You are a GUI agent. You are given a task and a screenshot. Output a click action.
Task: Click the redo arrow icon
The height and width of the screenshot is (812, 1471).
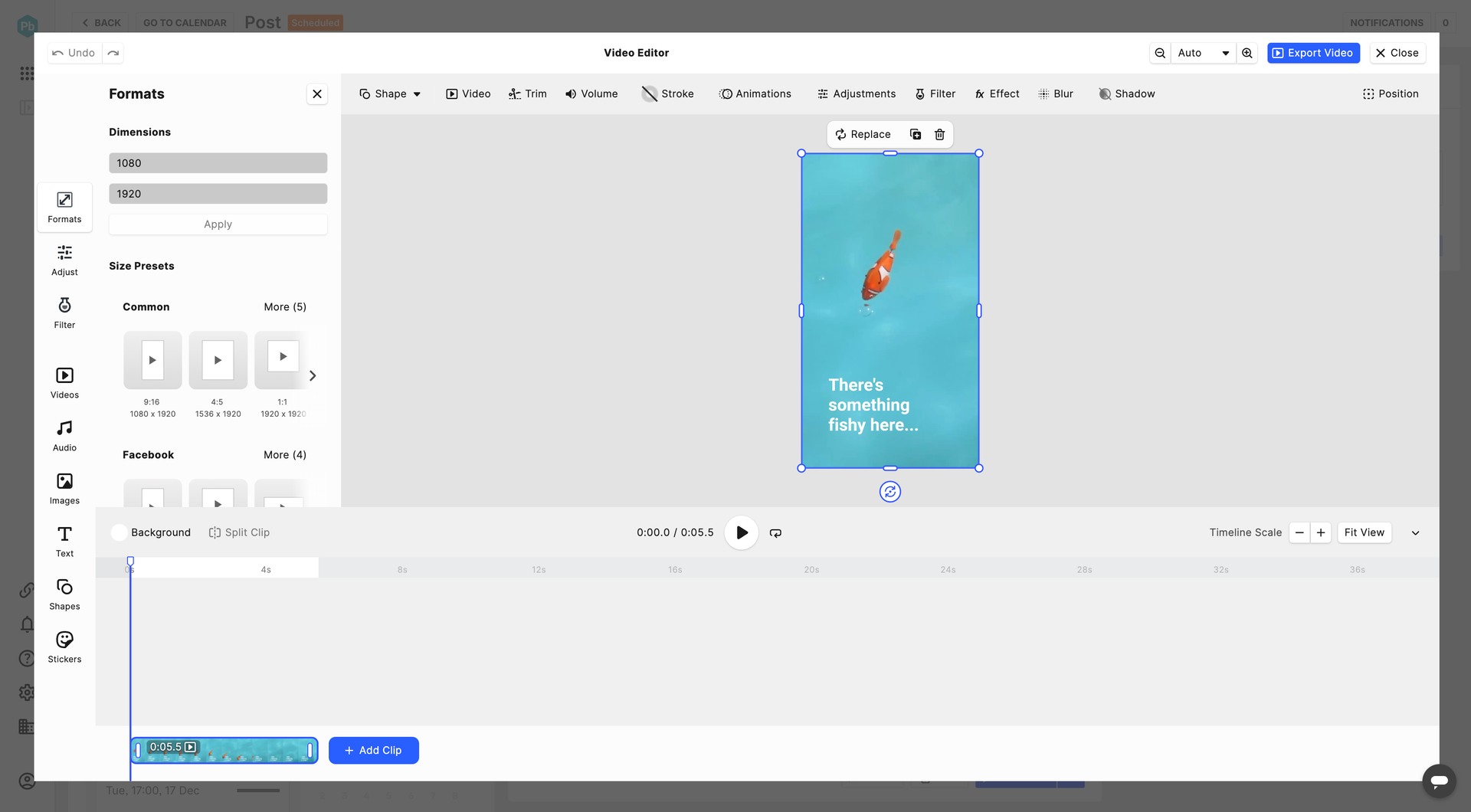113,53
